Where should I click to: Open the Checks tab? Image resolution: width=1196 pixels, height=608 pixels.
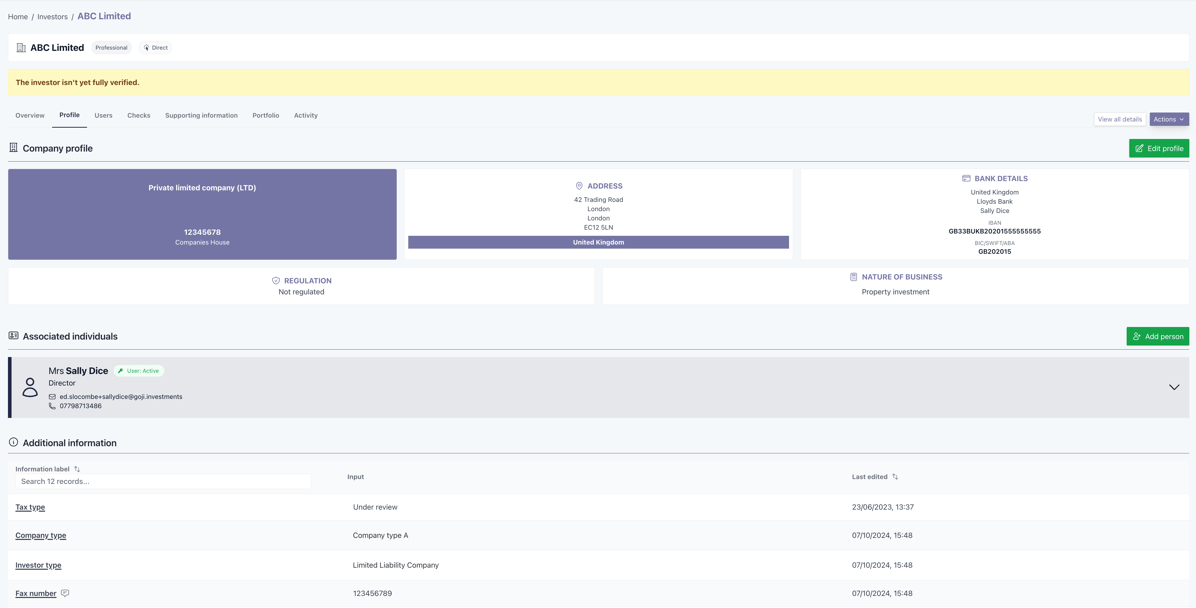click(x=138, y=115)
